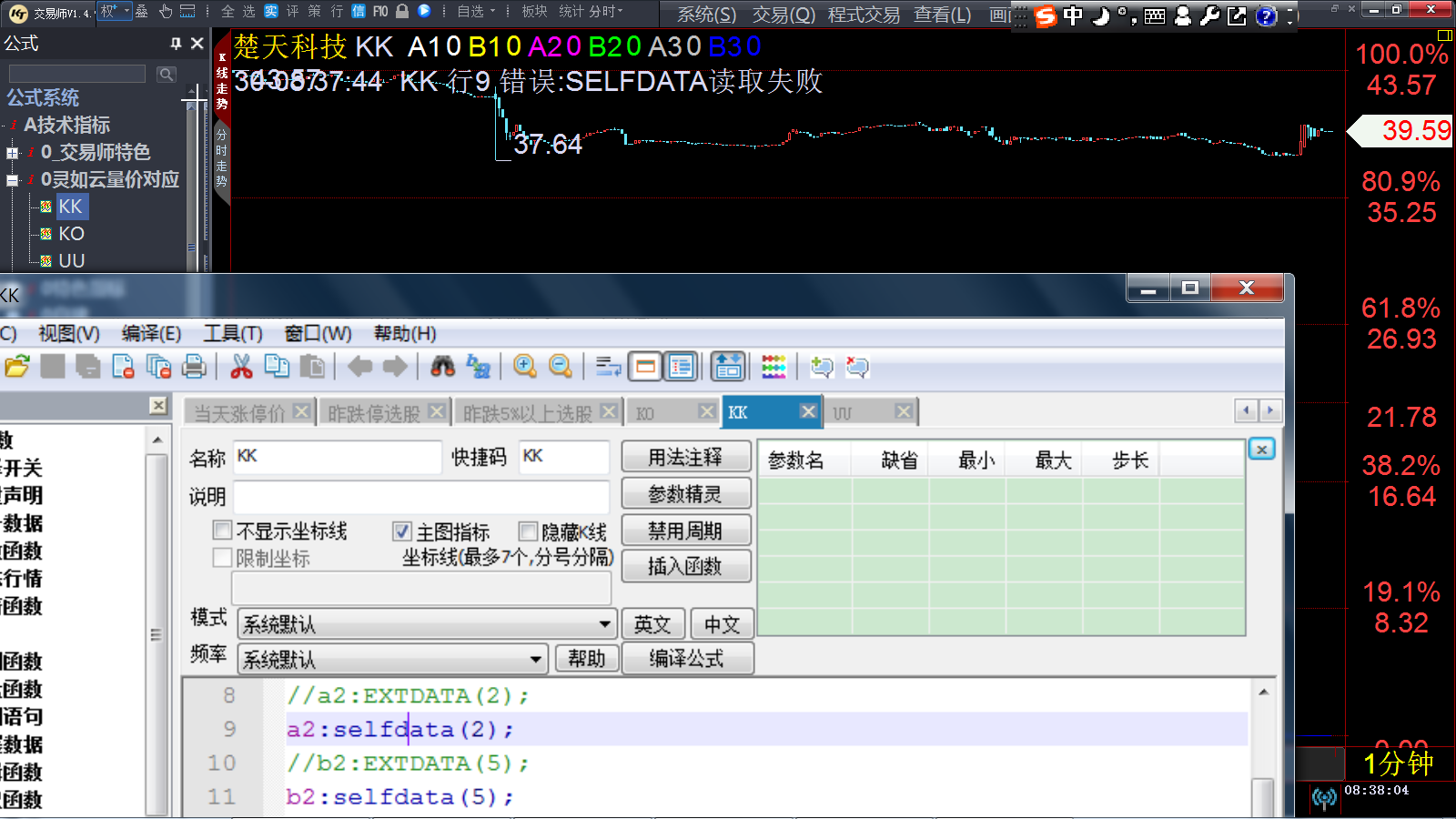Activate the Find (binoculars) icon

tap(443, 366)
